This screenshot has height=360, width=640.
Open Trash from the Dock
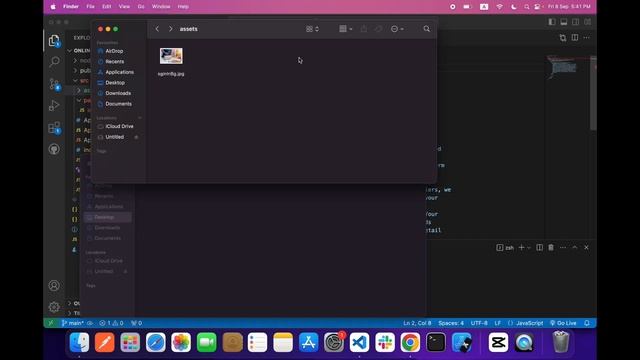pyautogui.click(x=561, y=342)
